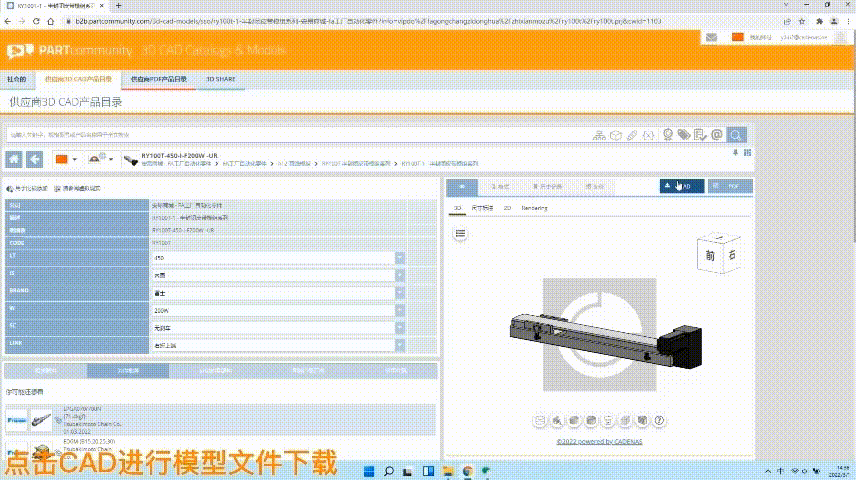This screenshot has width=856, height=480.
Task: Open File Explorer from taskbar
Action: coord(448,471)
